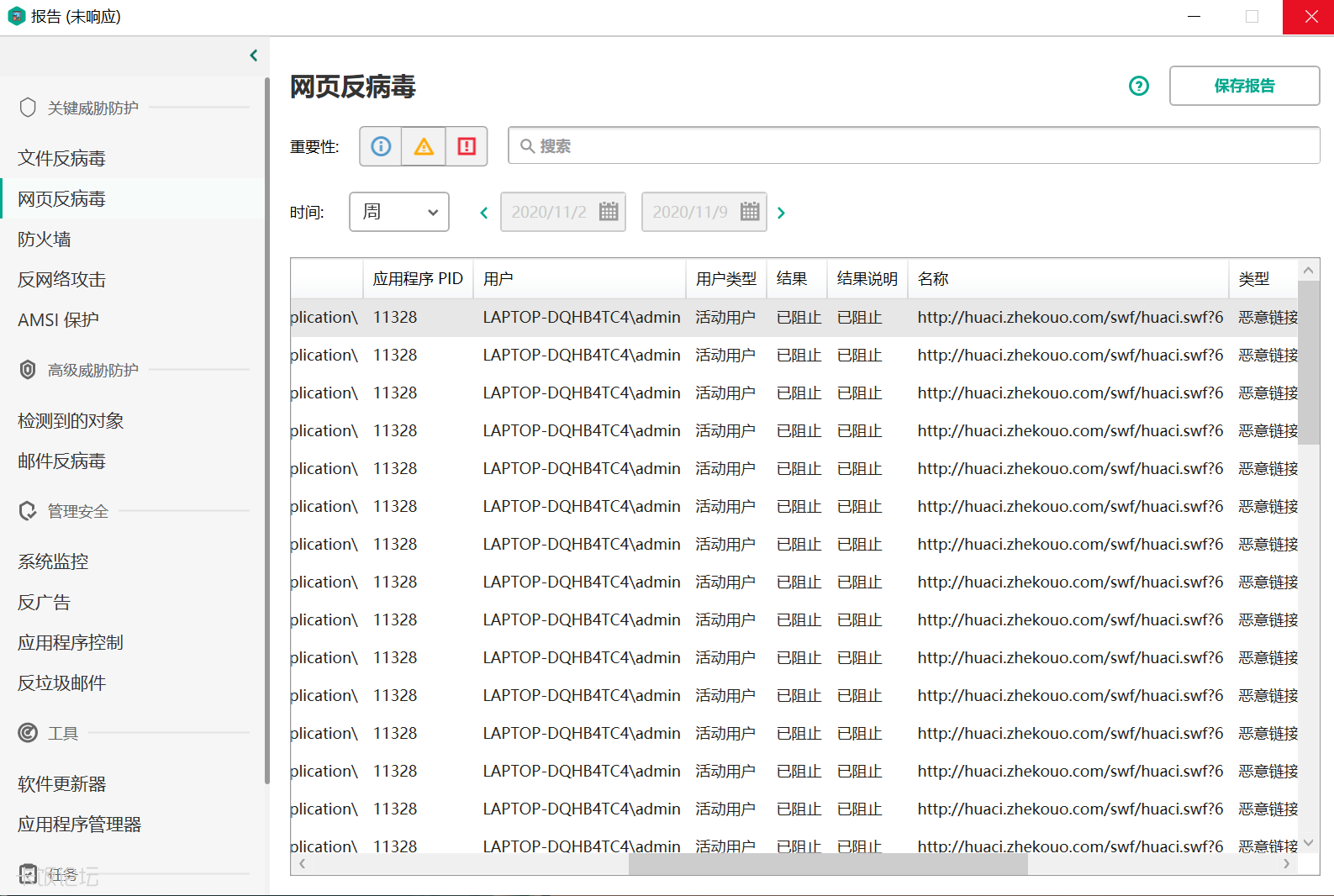
Task: Open 软件更新器 report section
Action: click(61, 783)
